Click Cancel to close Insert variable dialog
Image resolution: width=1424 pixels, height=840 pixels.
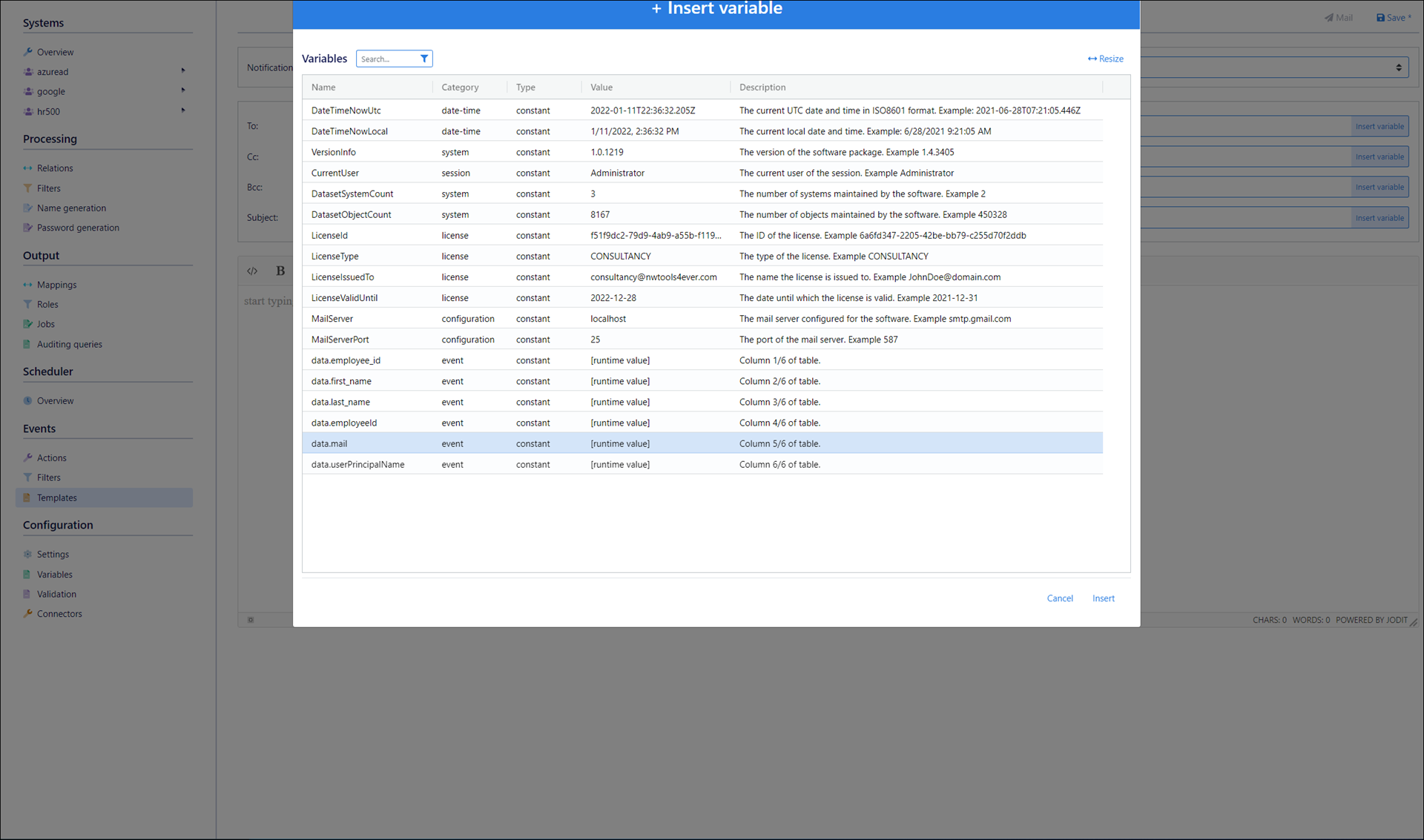point(1059,598)
